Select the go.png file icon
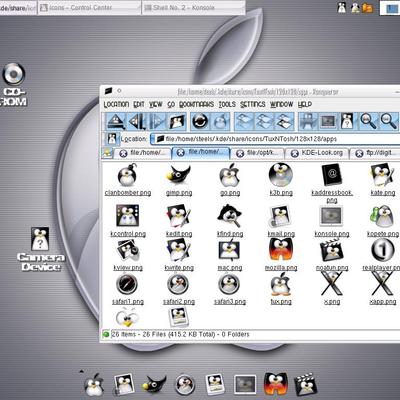Image resolution: width=400 pixels, height=400 pixels. [230, 175]
